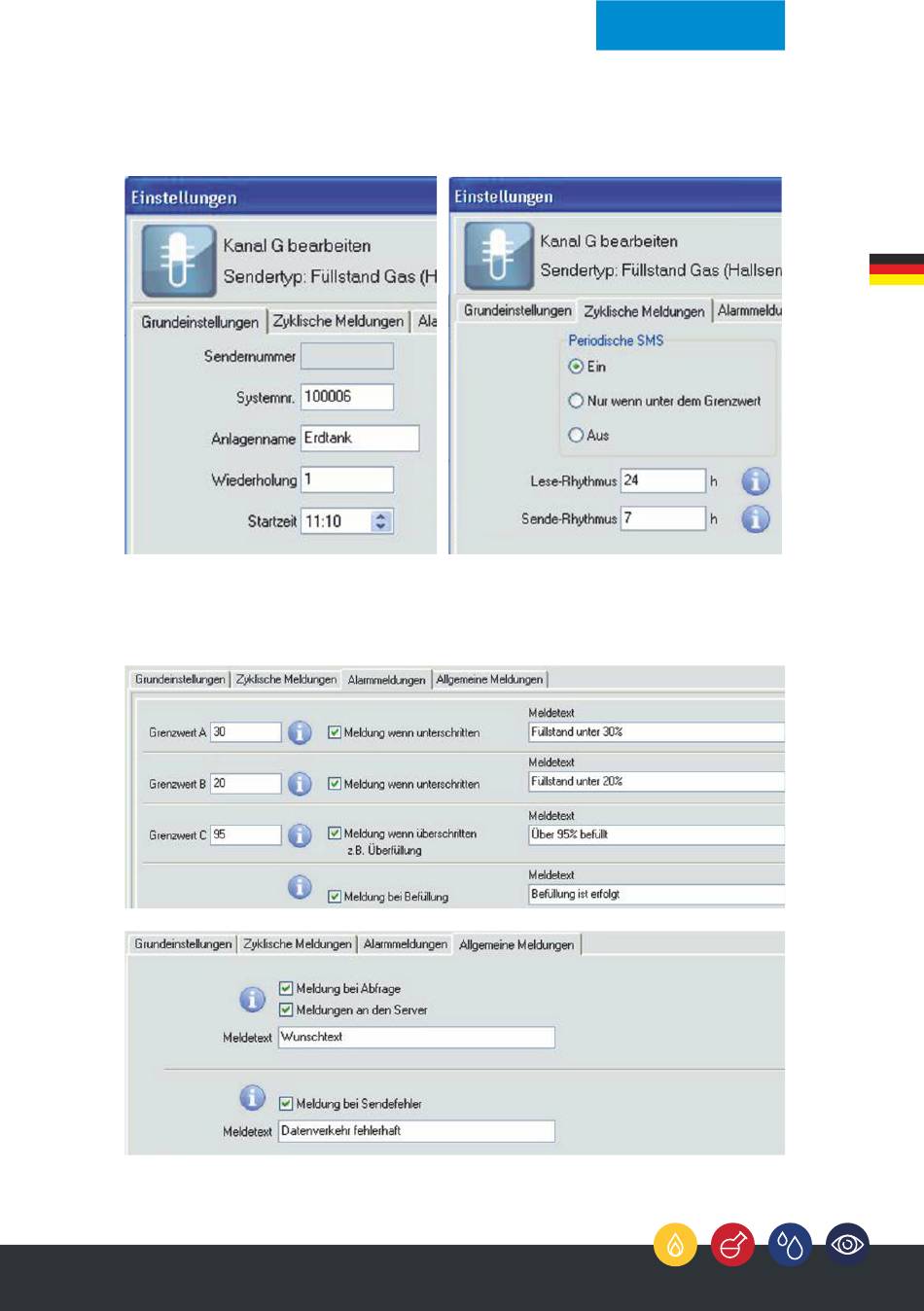Open Allgemeine Meldungen tab in Grenzwert panel
This screenshot has height=1311, width=924.
pyautogui.click(x=489, y=679)
